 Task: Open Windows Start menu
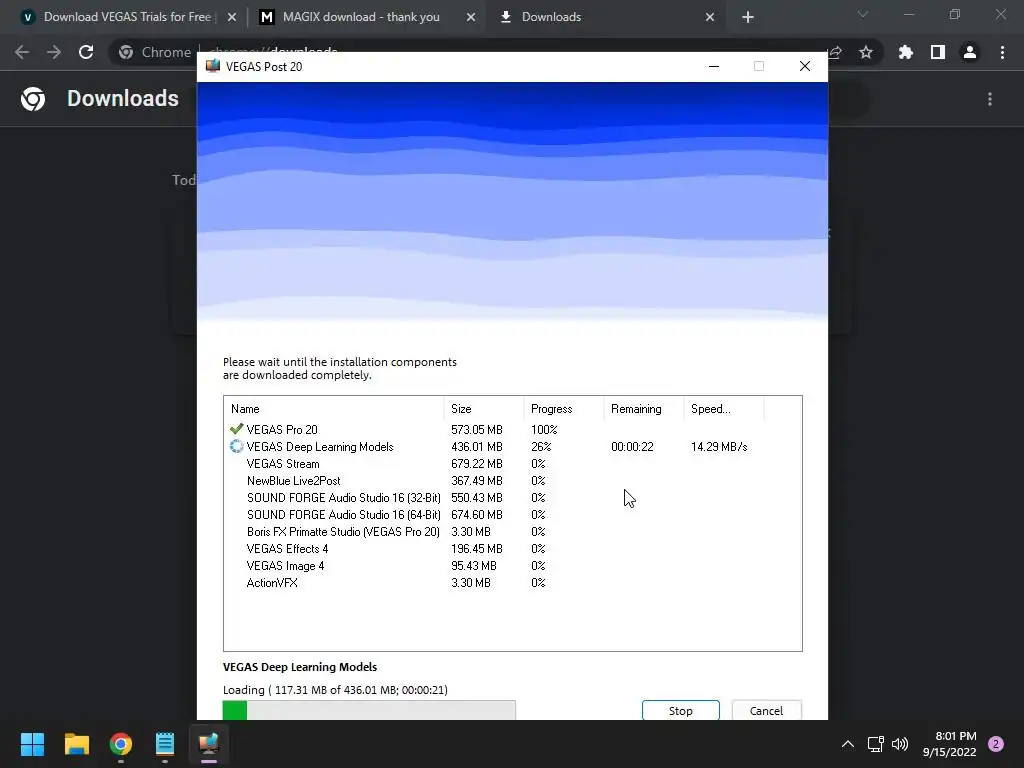pos(32,744)
